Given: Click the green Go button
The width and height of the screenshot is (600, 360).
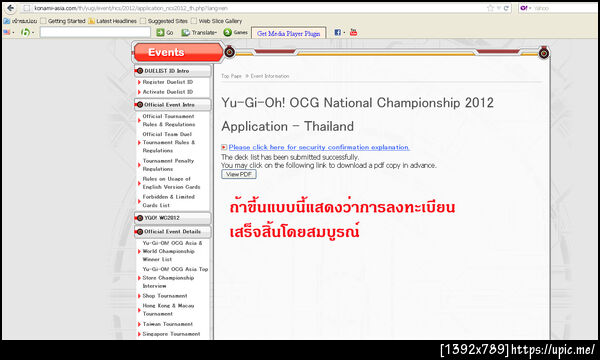Looking at the screenshot, I should click(165, 33).
